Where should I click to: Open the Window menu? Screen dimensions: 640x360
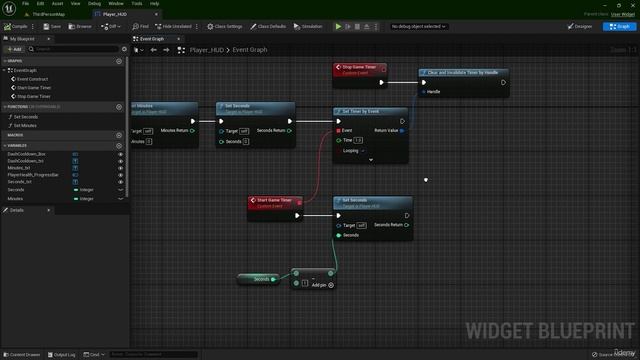(x=116, y=4)
